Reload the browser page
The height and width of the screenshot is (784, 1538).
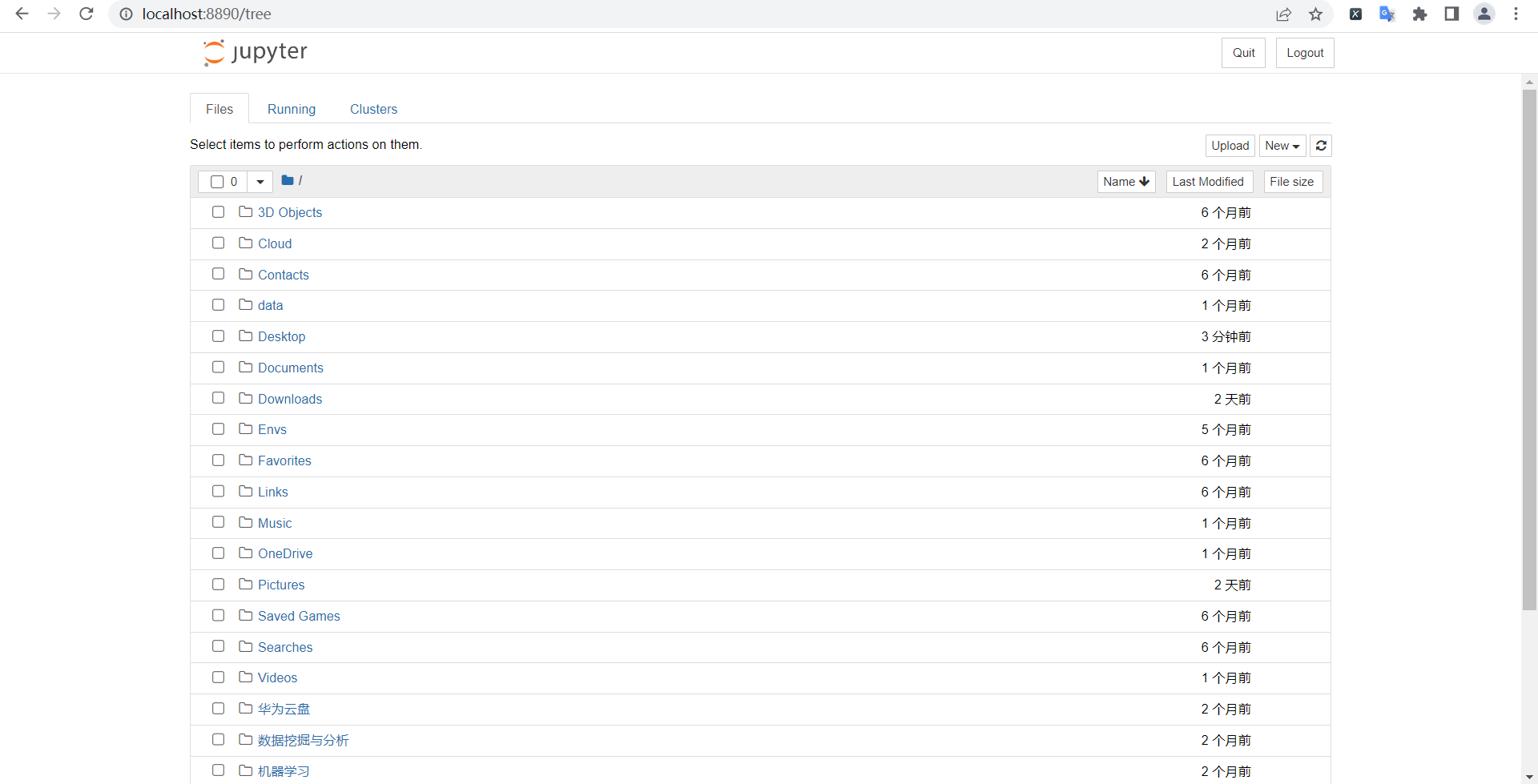[x=87, y=14]
